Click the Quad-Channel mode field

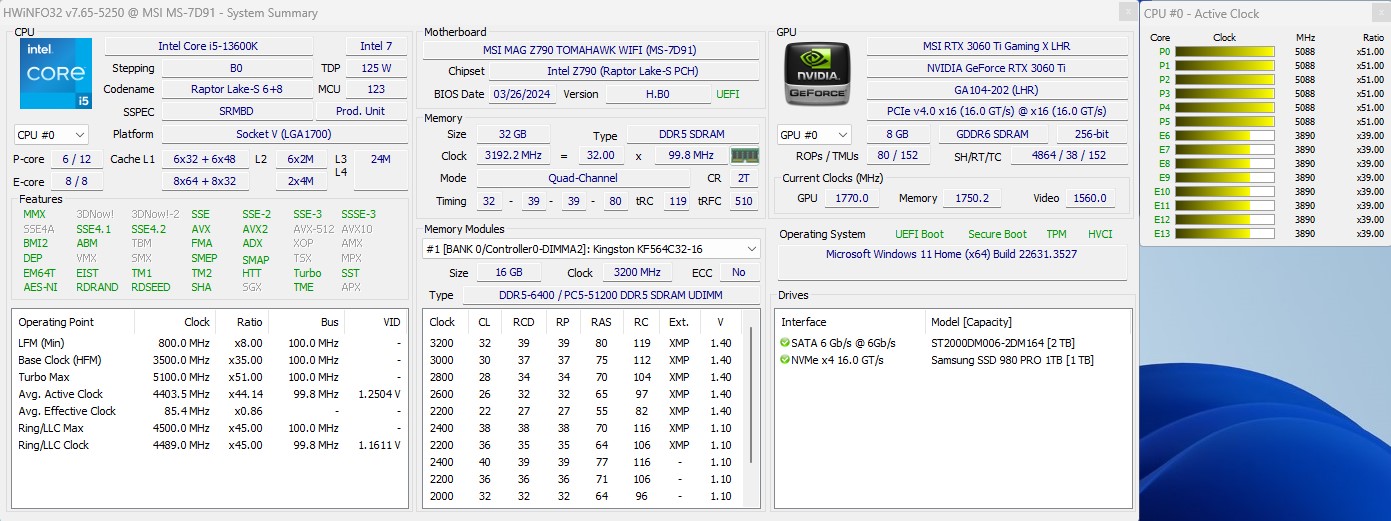pos(583,178)
